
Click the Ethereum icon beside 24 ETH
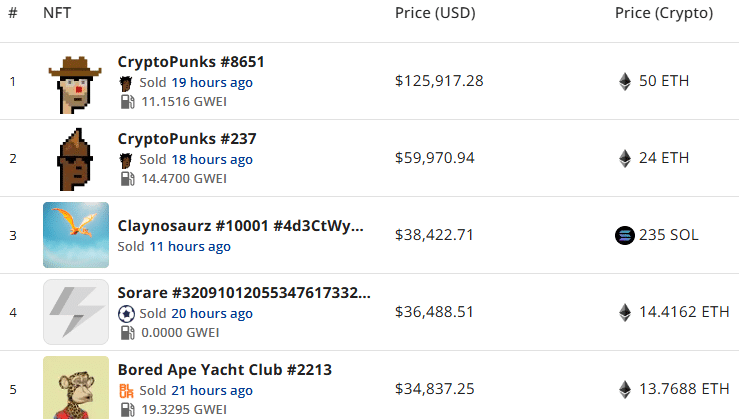[625, 158]
